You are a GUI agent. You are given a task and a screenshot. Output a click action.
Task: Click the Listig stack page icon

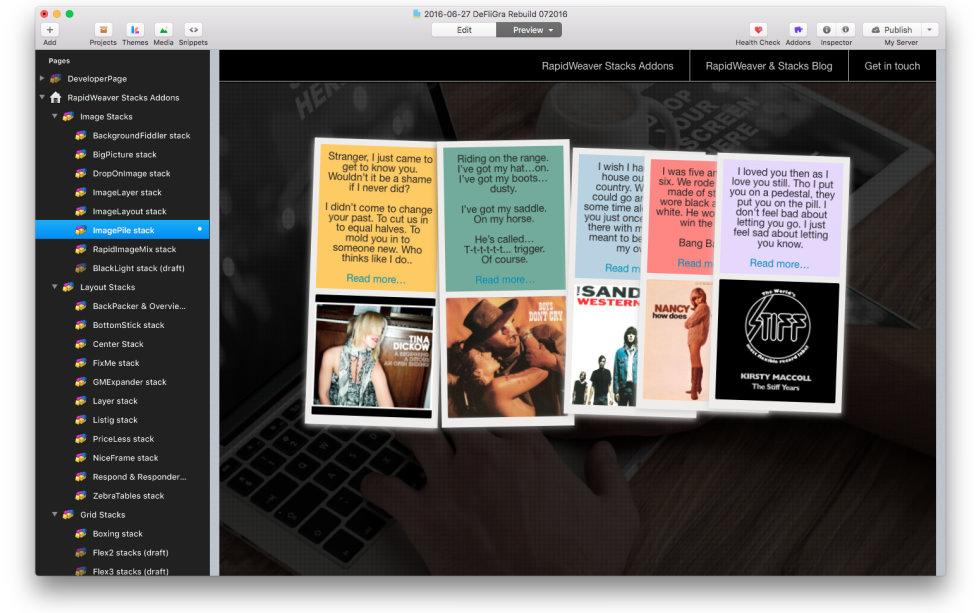click(x=81, y=420)
